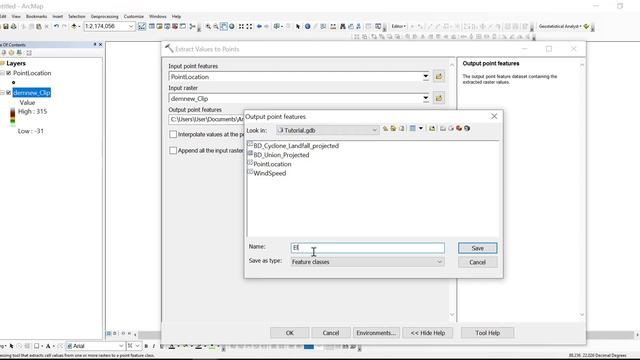640x360 pixels.
Task: Open the View menu
Action: pos(16,16)
